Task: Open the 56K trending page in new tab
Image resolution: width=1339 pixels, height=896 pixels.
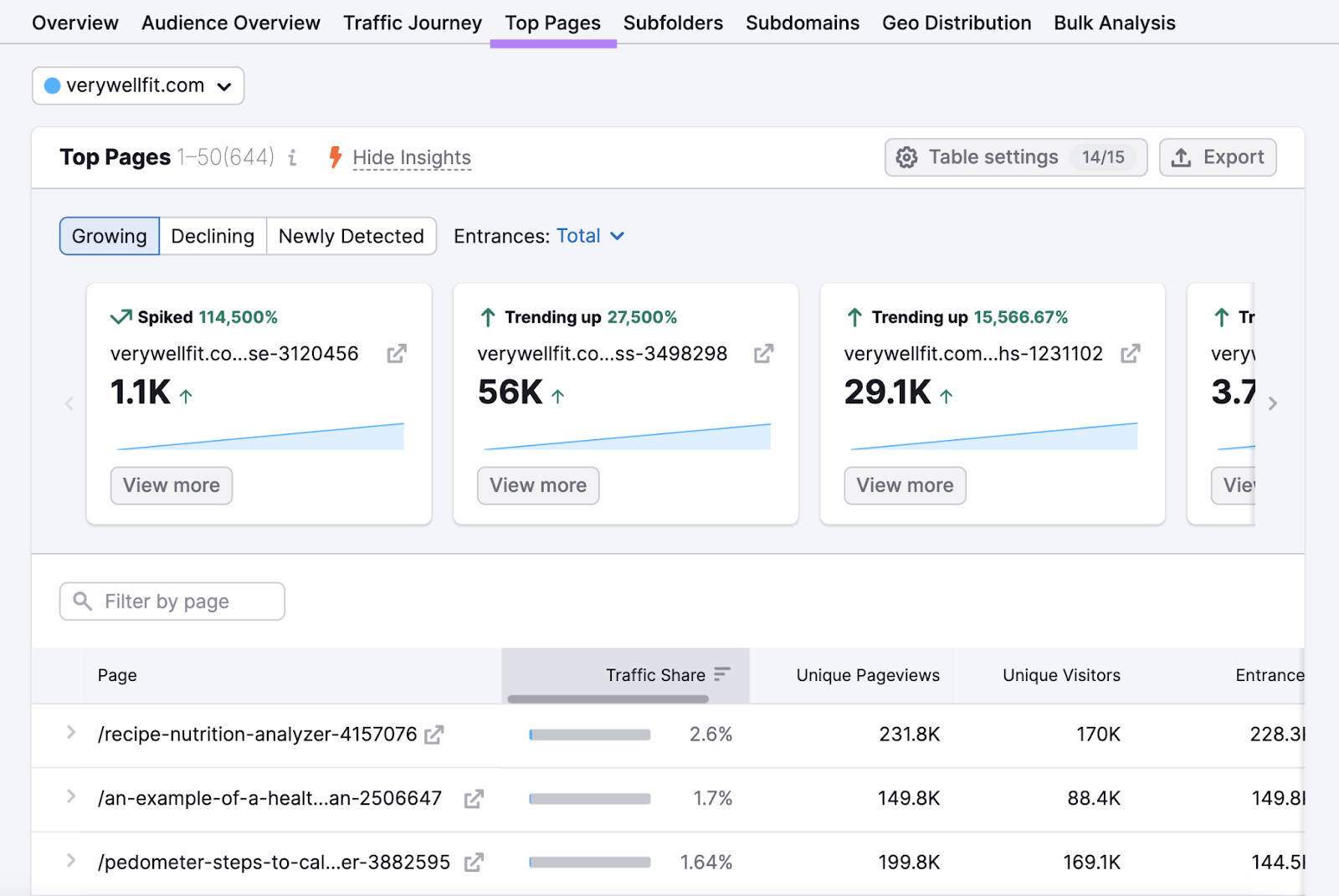Action: (762, 353)
